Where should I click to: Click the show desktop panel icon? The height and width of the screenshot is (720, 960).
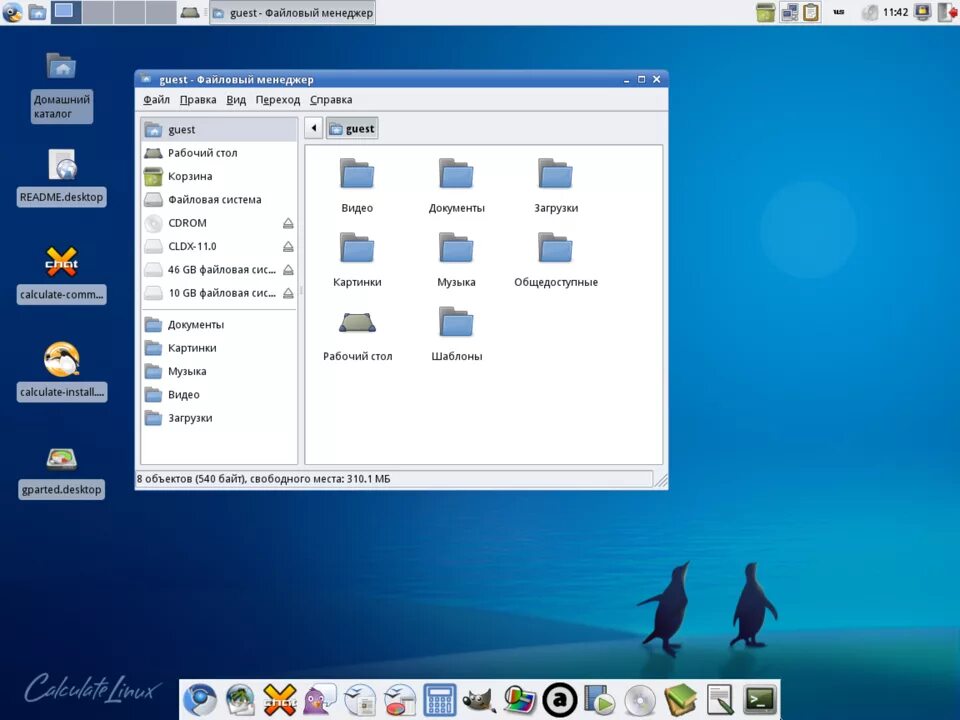pyautogui.click(x=190, y=12)
